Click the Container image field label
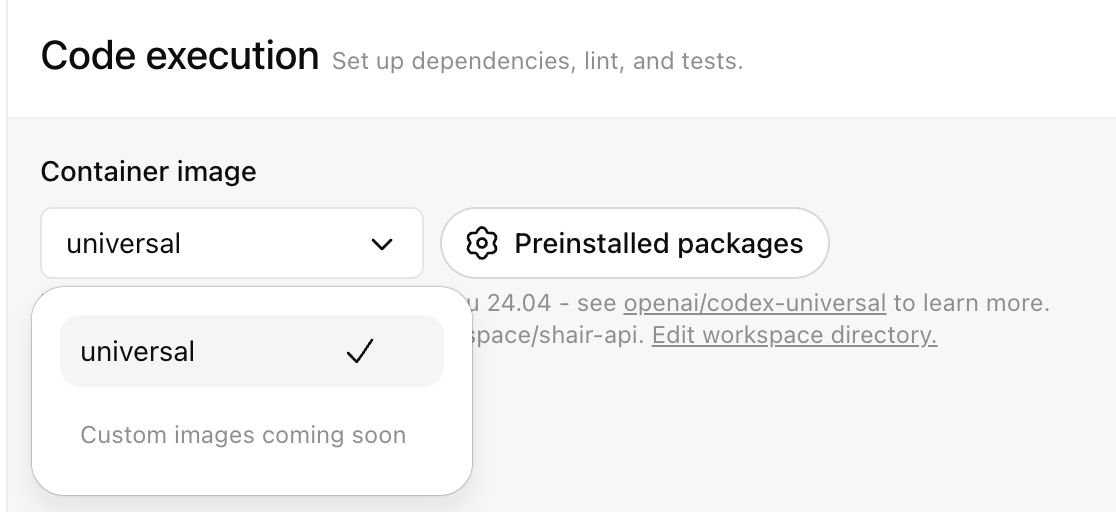The height and width of the screenshot is (512, 1116). click(x=148, y=171)
